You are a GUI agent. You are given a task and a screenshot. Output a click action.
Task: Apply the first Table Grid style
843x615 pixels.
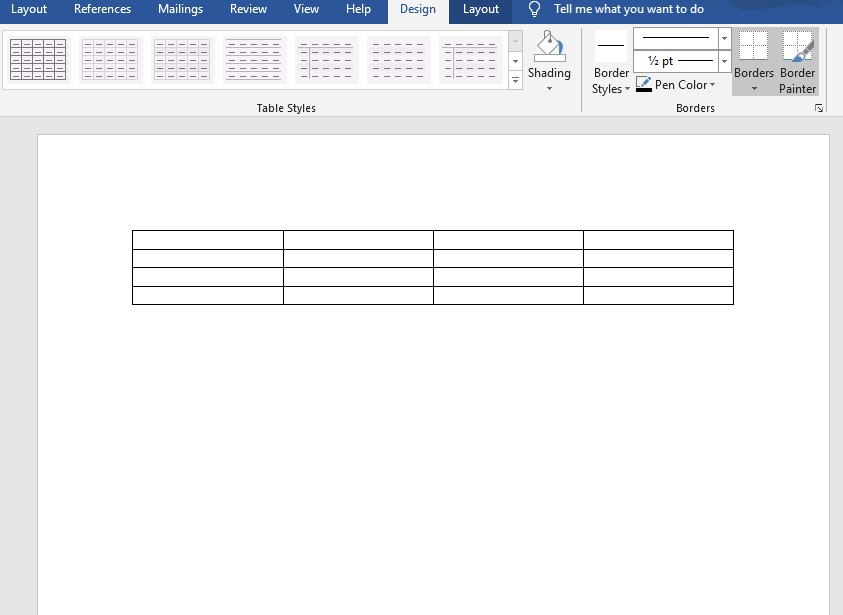(38, 60)
